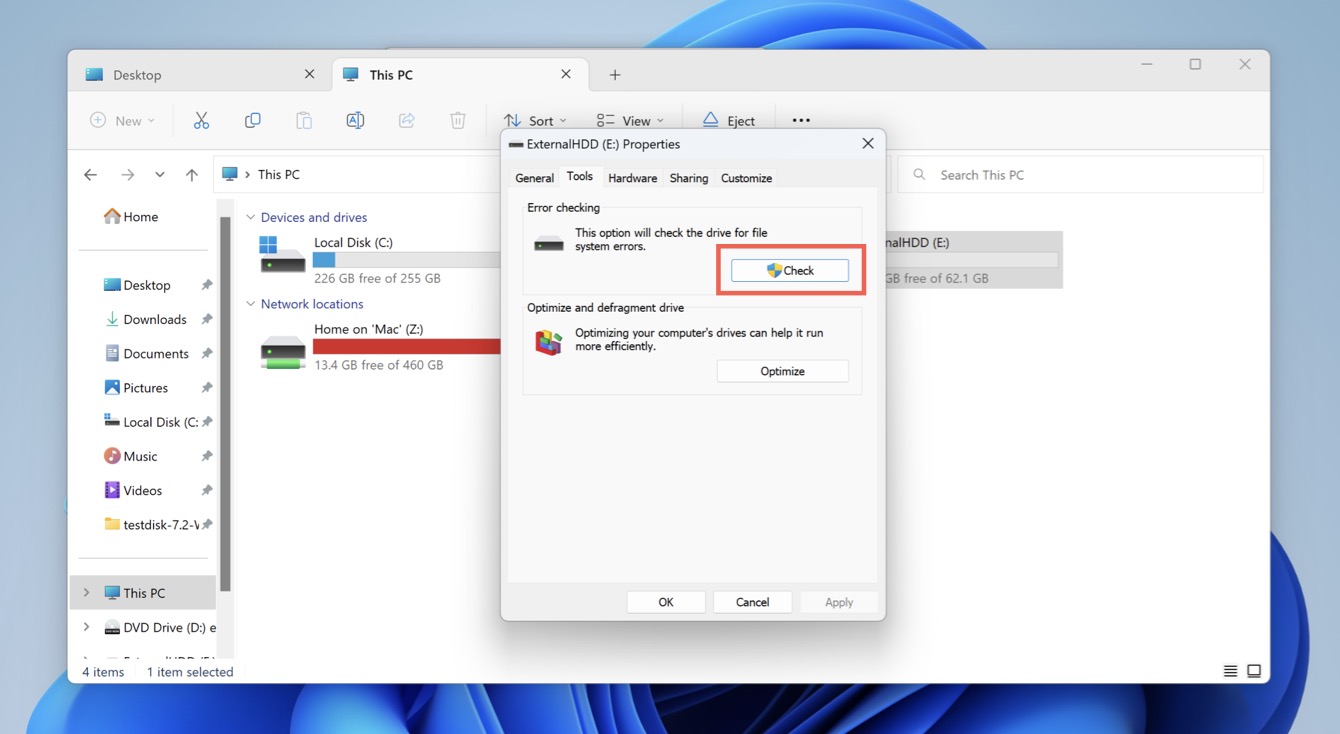The height and width of the screenshot is (734, 1340).
Task: Unpin Music using its pin icon
Action: pos(206,456)
